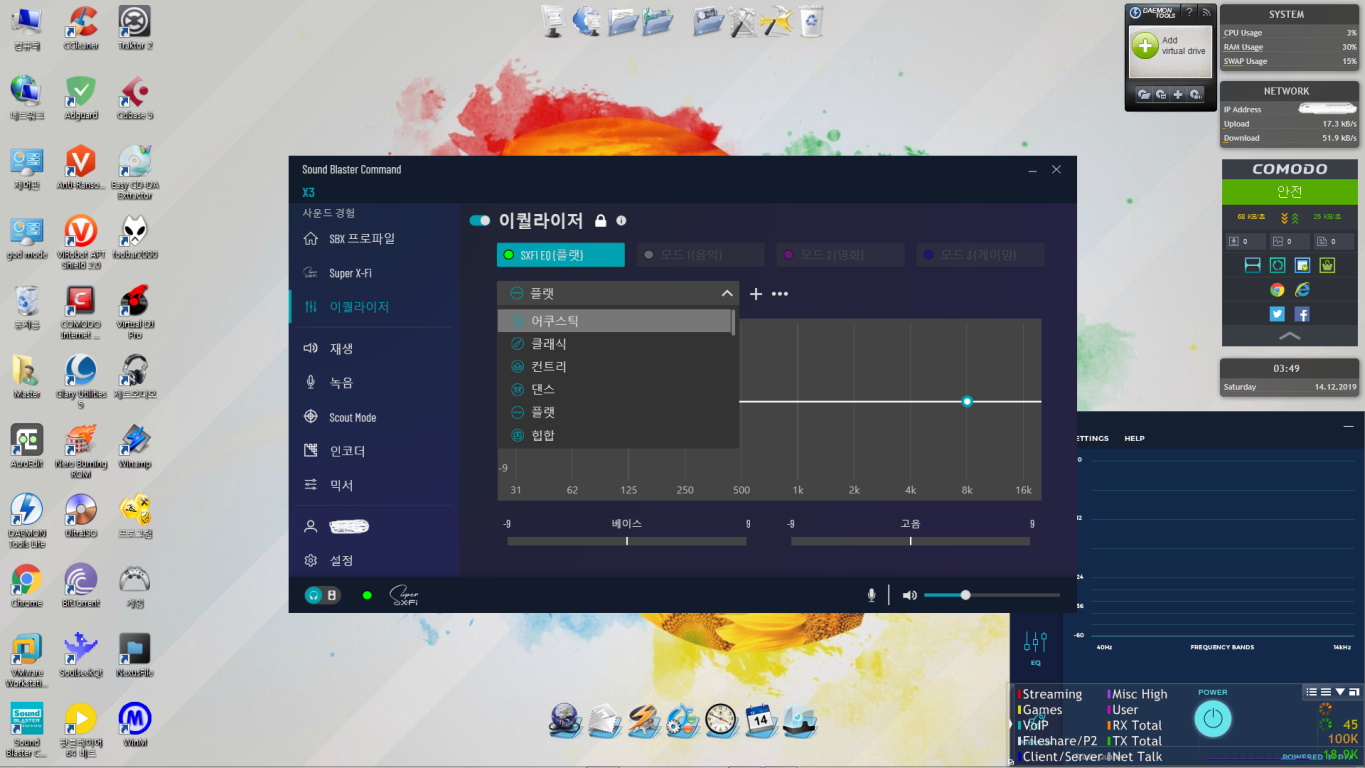Open the Cubase 5 desktop icon
Viewport: 1365px width, 768px height.
pos(135,97)
